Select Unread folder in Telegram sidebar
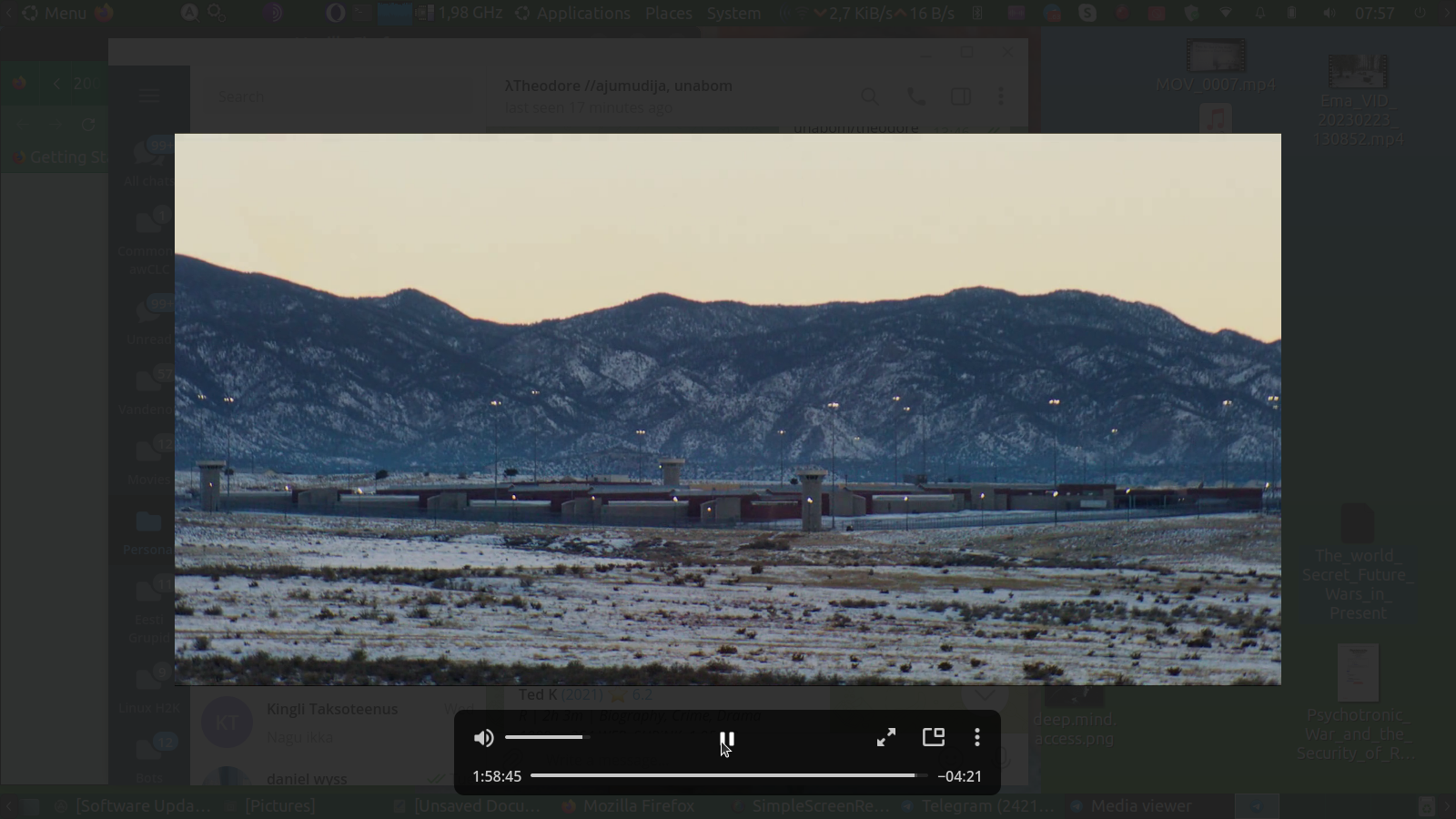The image size is (1456, 819). (149, 321)
